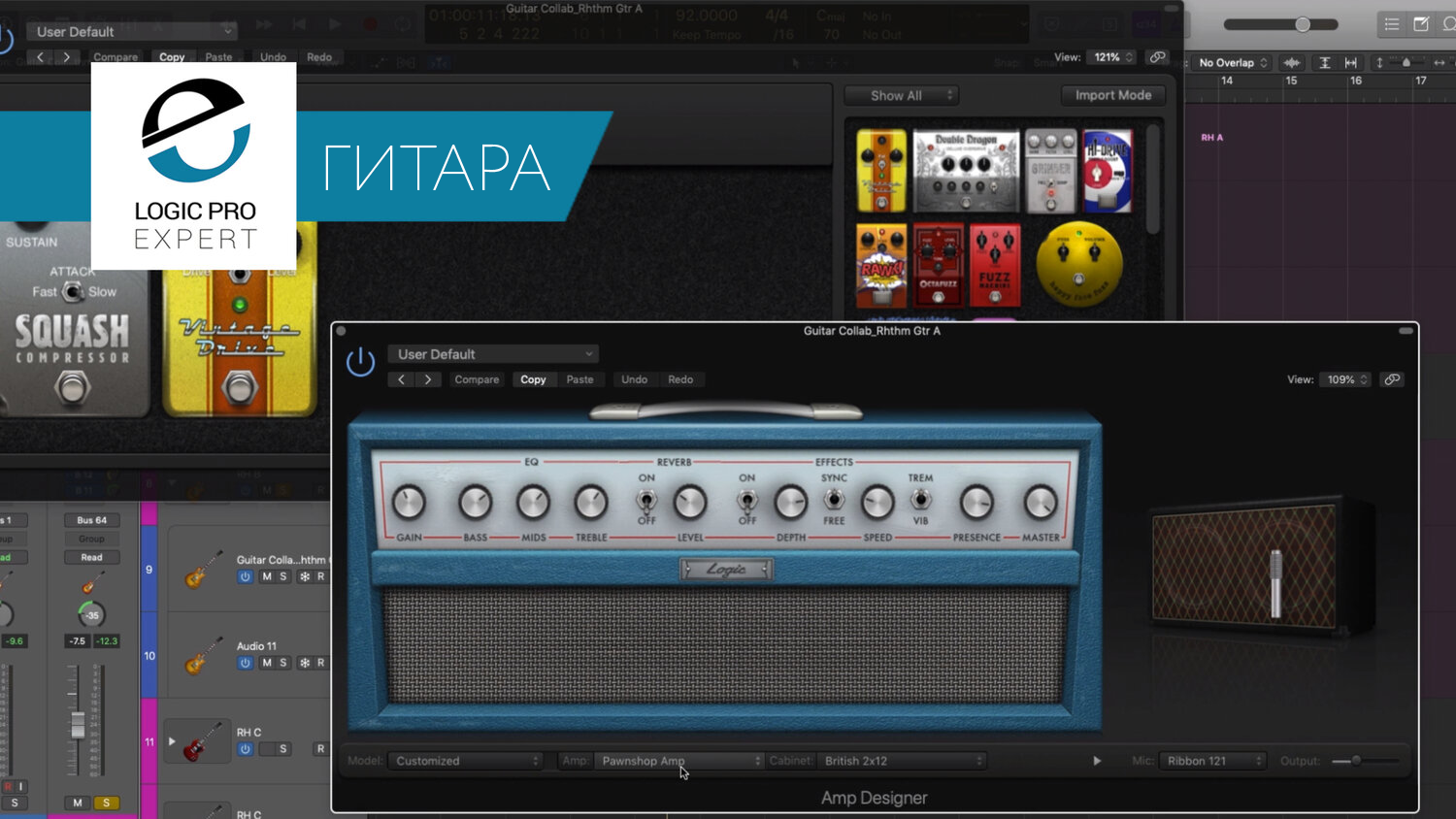Select the Fuzz Machine pedal thumbnail

(995, 266)
